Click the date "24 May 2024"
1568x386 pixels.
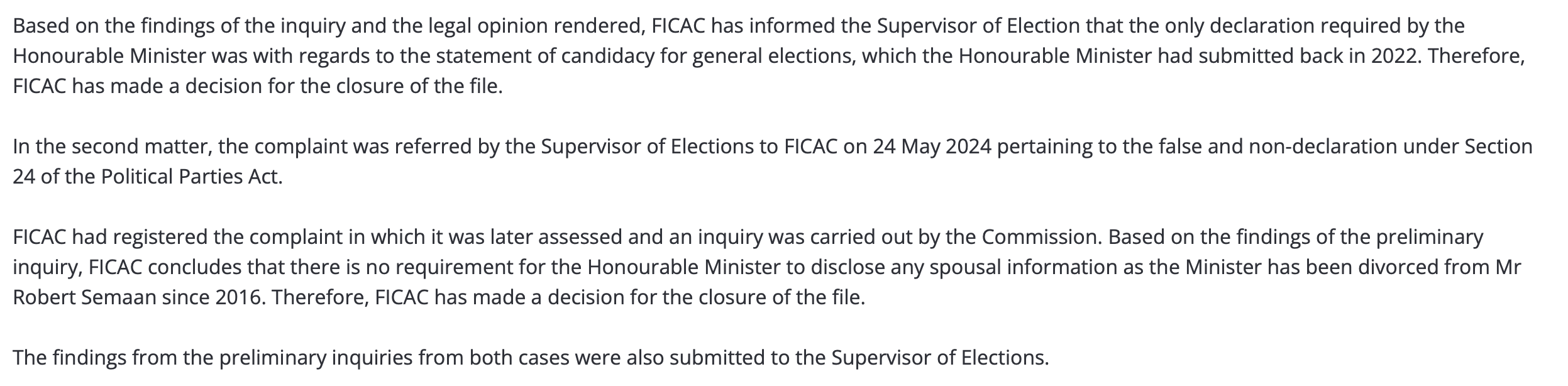coord(931,146)
